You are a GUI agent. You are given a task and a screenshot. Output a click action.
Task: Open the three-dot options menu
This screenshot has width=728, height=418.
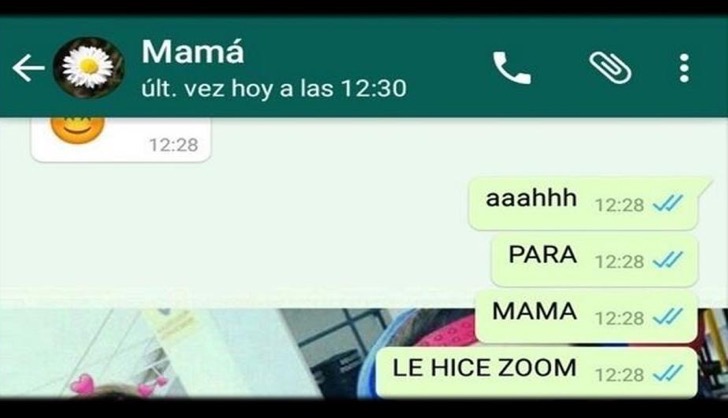(684, 68)
